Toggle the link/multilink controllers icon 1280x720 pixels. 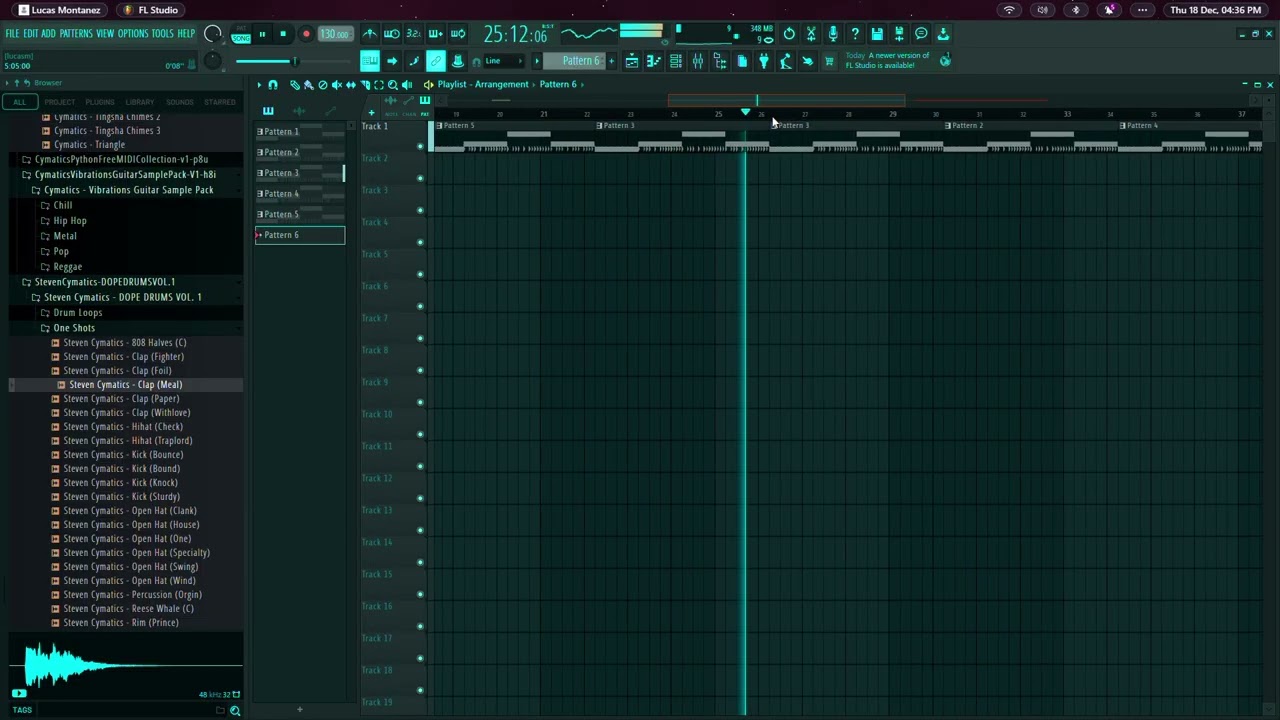[x=436, y=61]
